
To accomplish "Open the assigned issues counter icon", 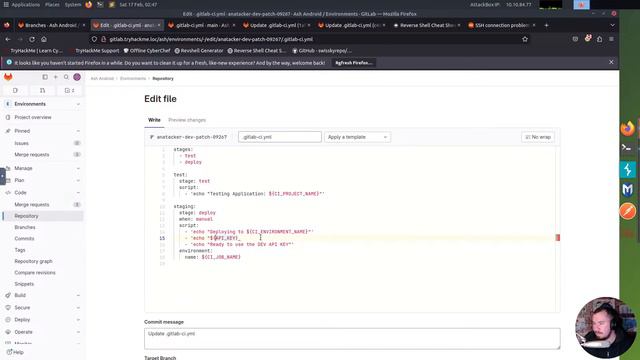I will coord(15,90).
